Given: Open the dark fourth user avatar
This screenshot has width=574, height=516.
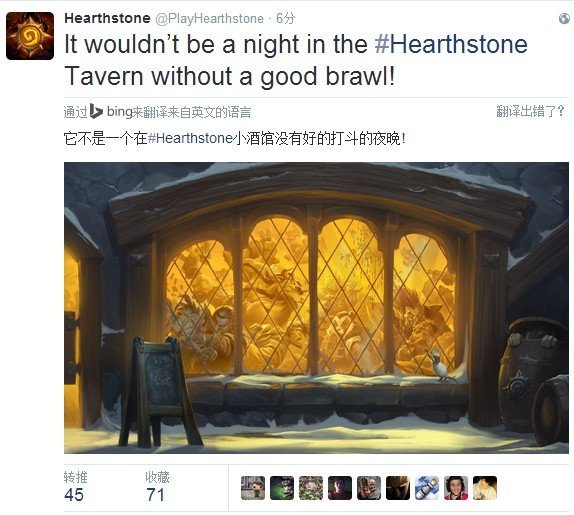Looking at the screenshot, I should tap(340, 488).
